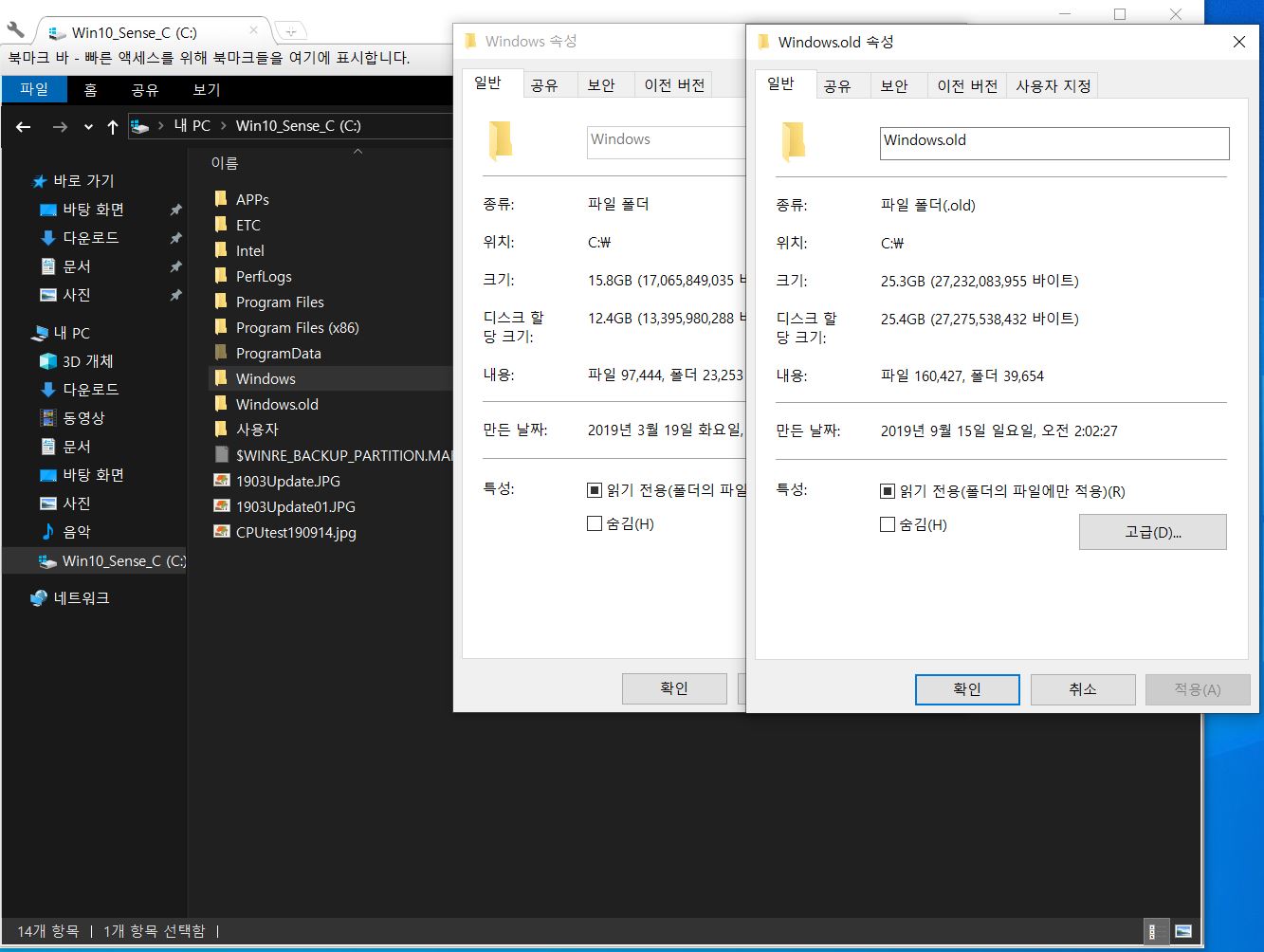
Task: Click the drive icon in the address bar
Action: pos(140,126)
